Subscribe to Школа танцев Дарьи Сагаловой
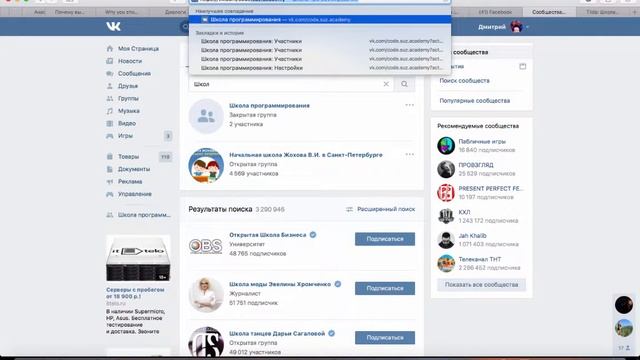Image resolution: width=640 pixels, height=360 pixels. coord(385,338)
